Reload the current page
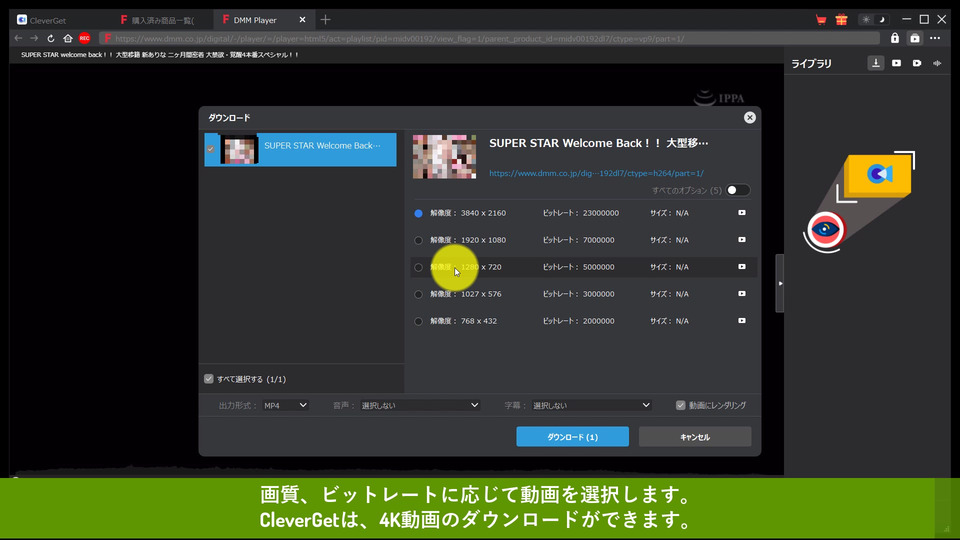 click(51, 39)
